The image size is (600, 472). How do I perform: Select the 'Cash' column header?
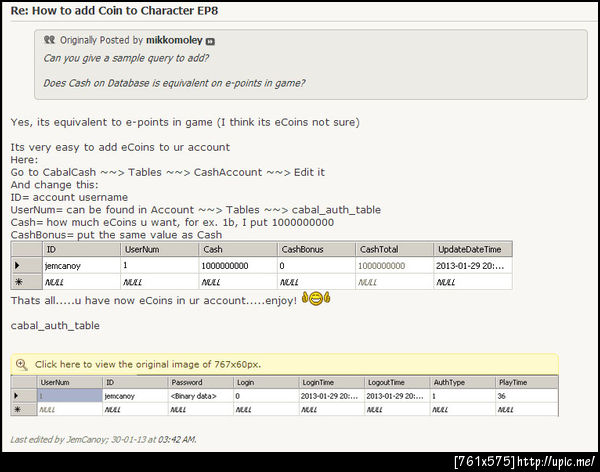[238, 250]
